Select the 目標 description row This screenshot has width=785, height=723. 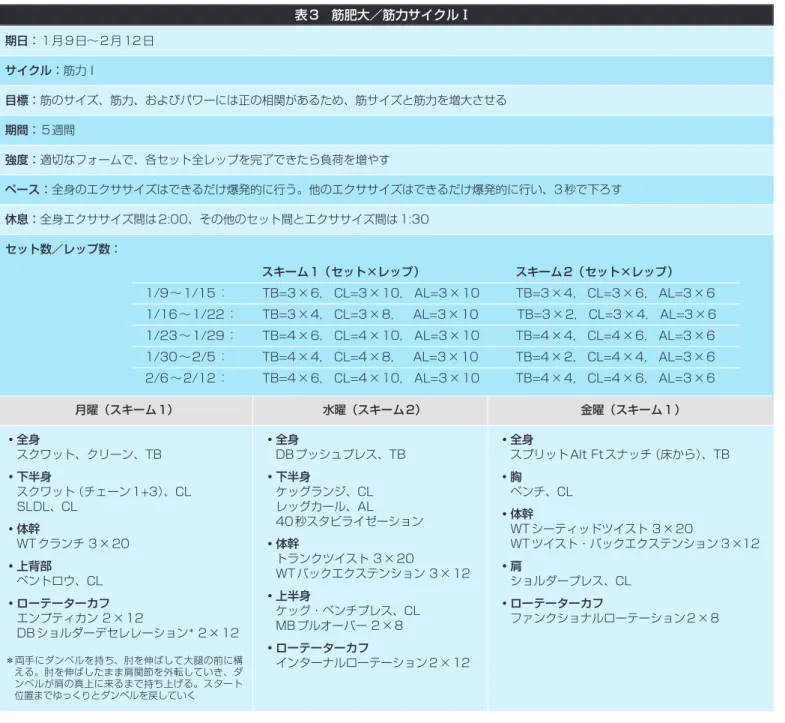pyautogui.click(x=386, y=100)
